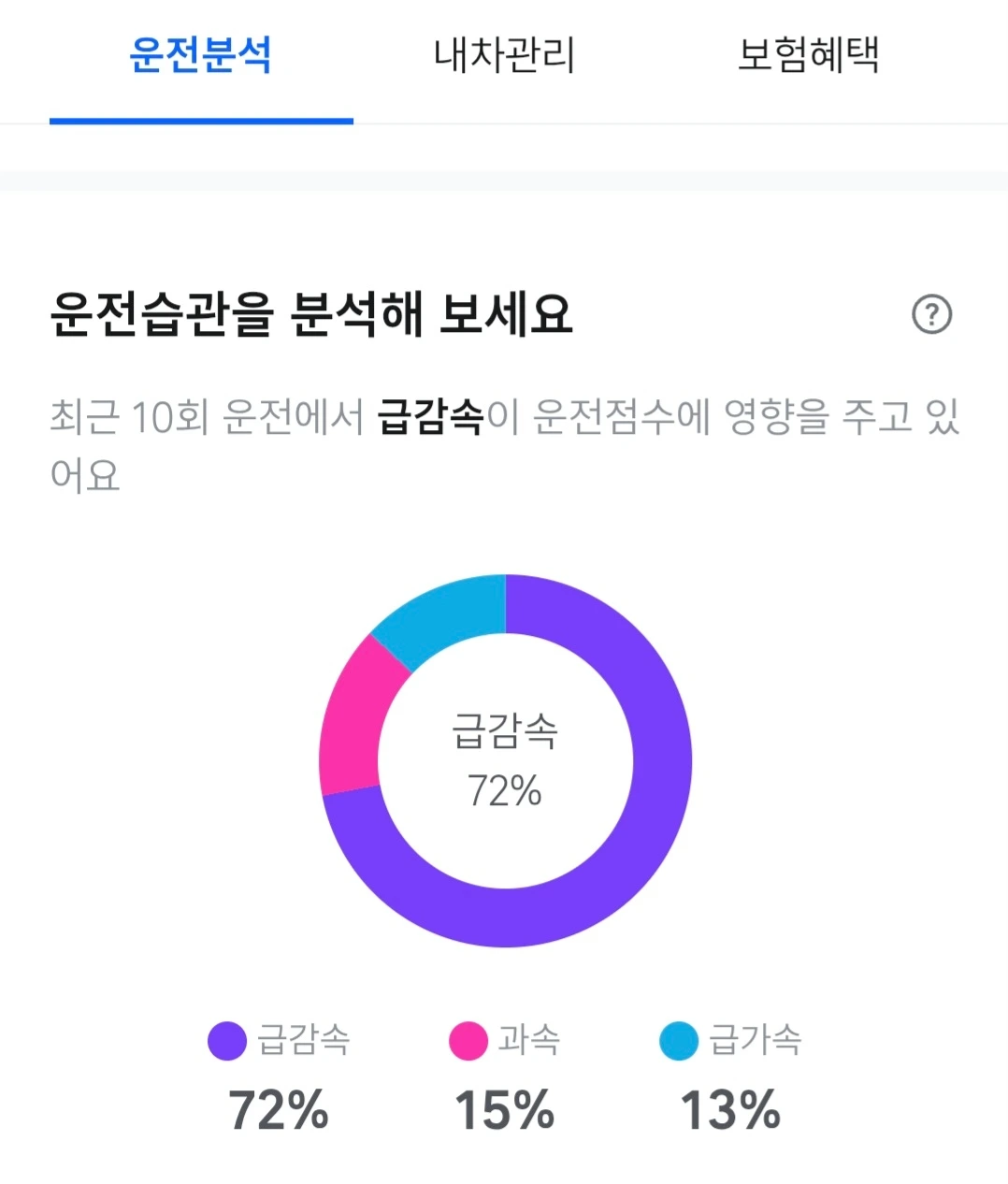Screen dimensions: 1008x1184
Task: Select the 급감속 legend label
Action: click(x=304, y=1040)
